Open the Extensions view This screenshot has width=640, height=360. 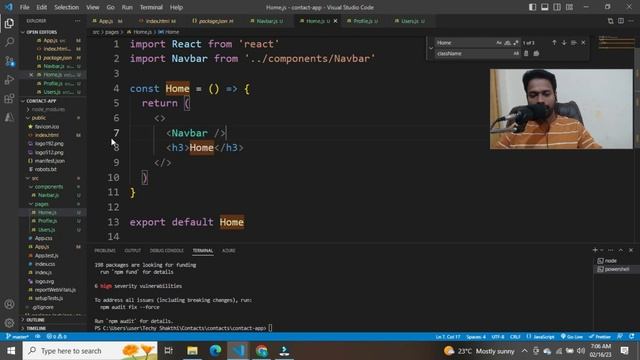(9, 99)
